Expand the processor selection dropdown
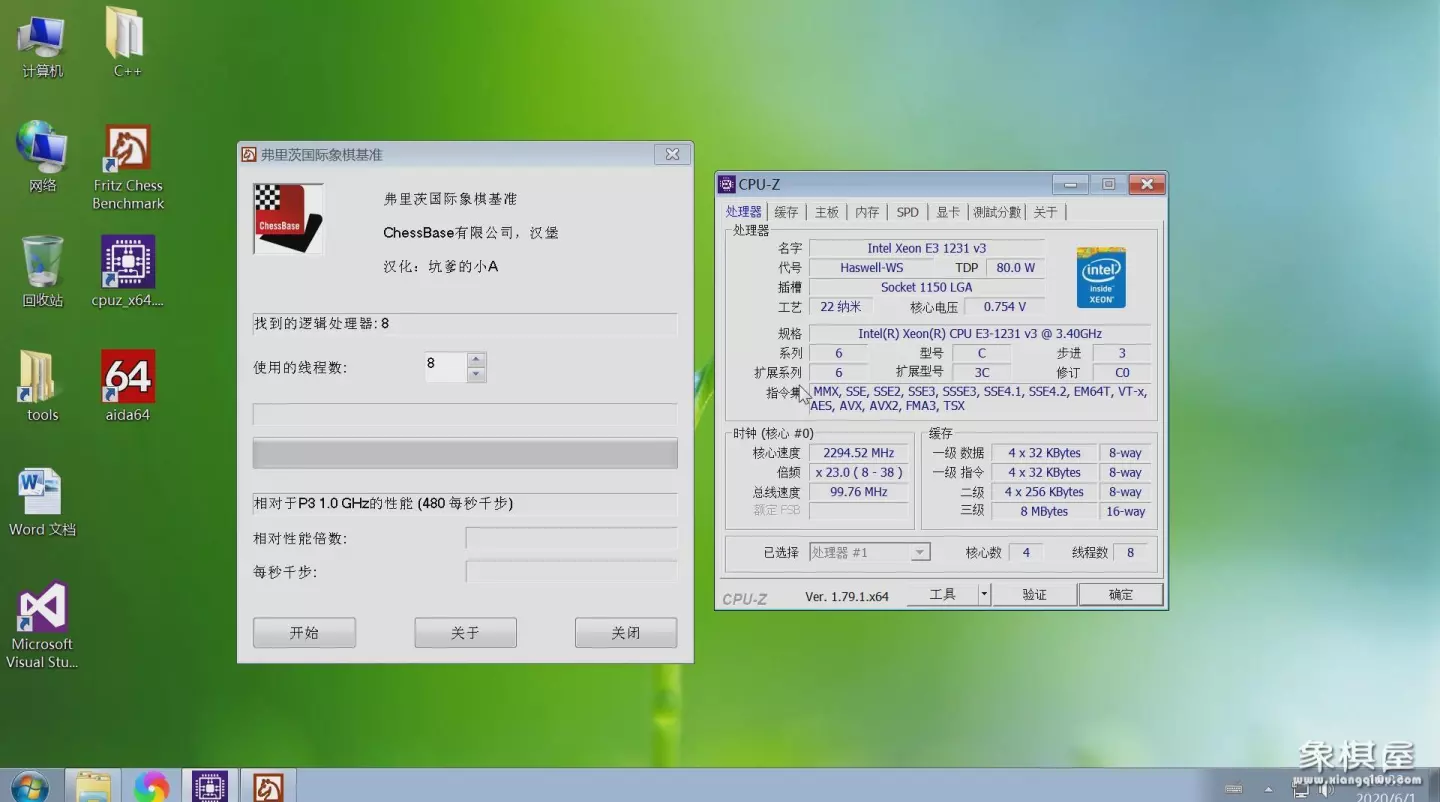 (x=920, y=553)
